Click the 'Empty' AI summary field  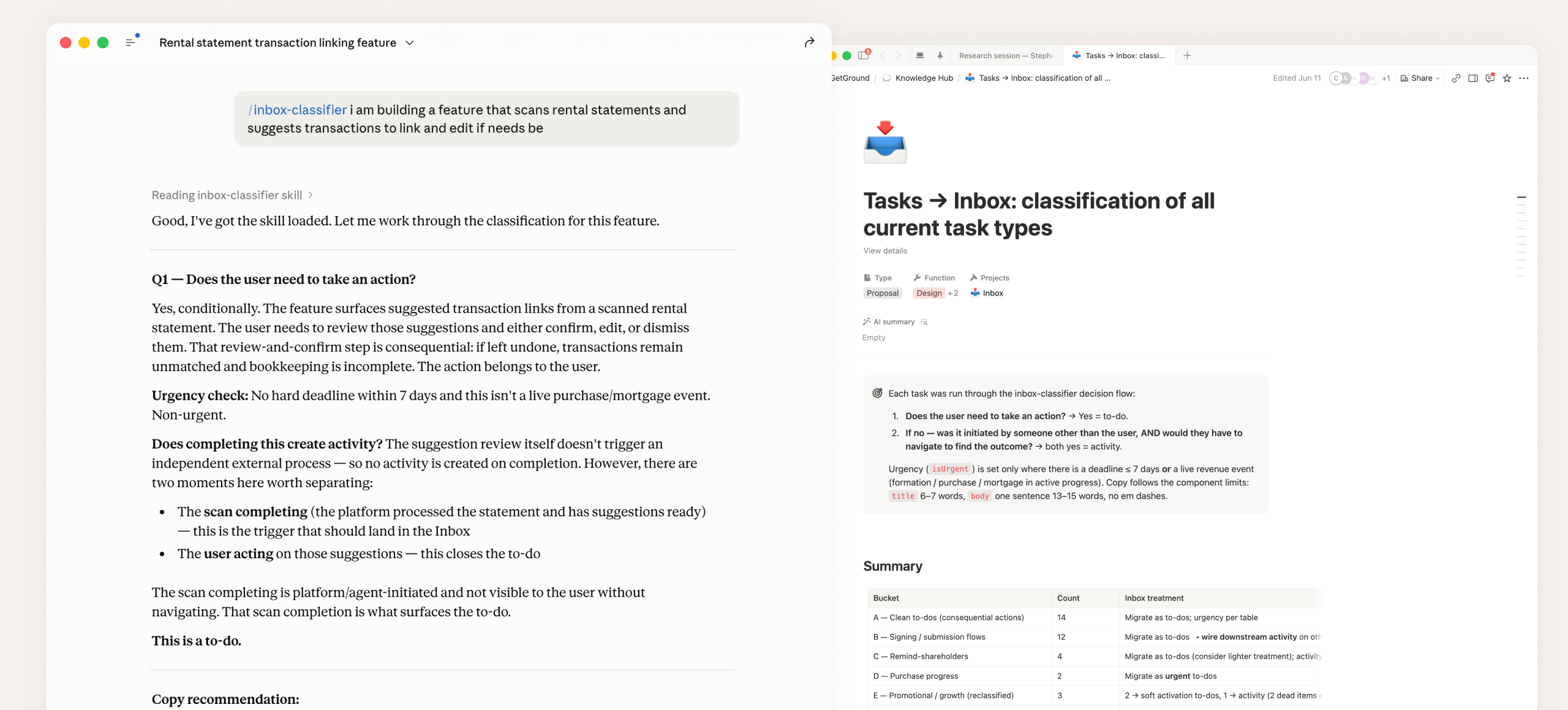point(873,338)
